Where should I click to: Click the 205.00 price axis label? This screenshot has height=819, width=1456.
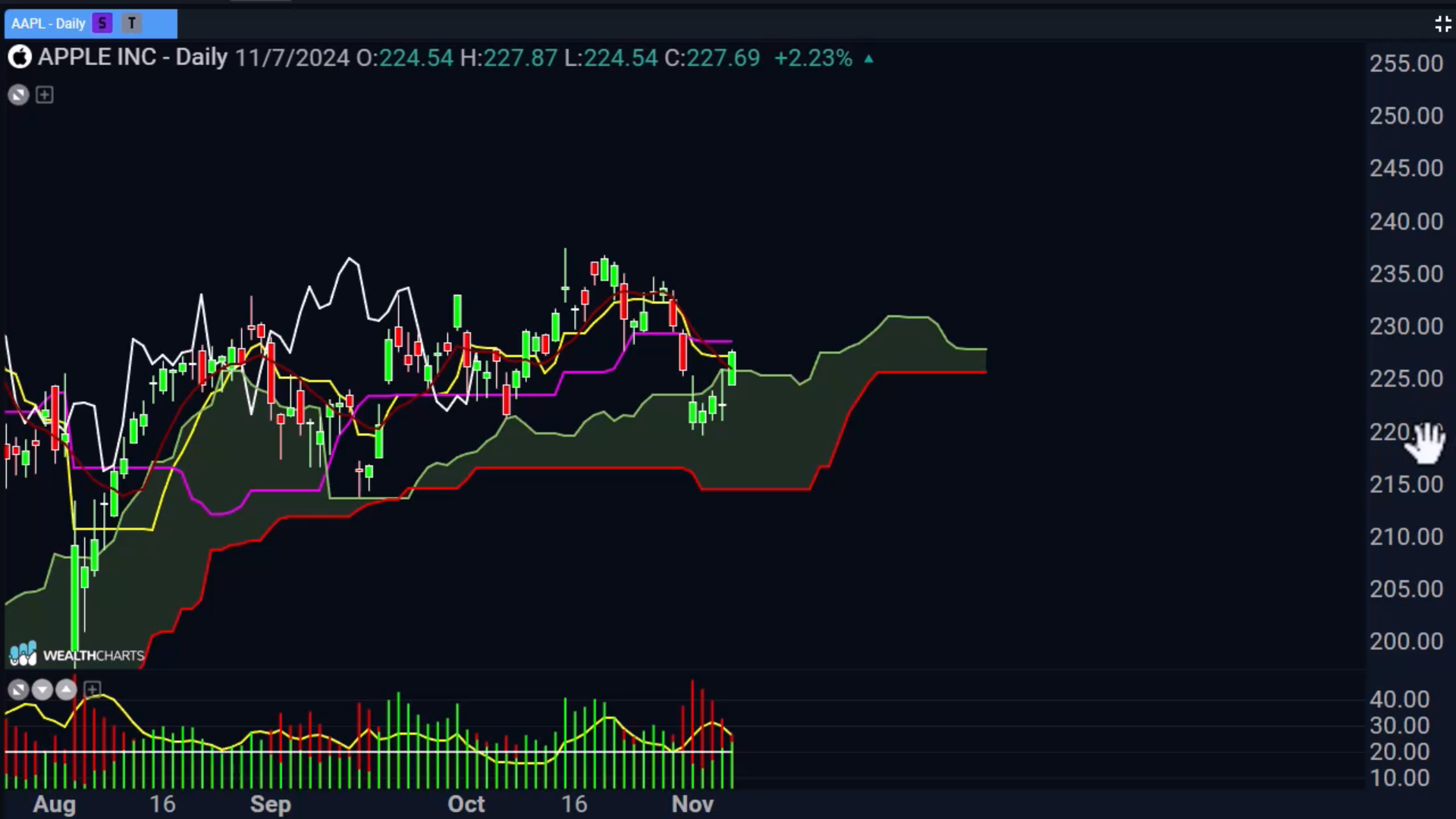coord(1406,588)
